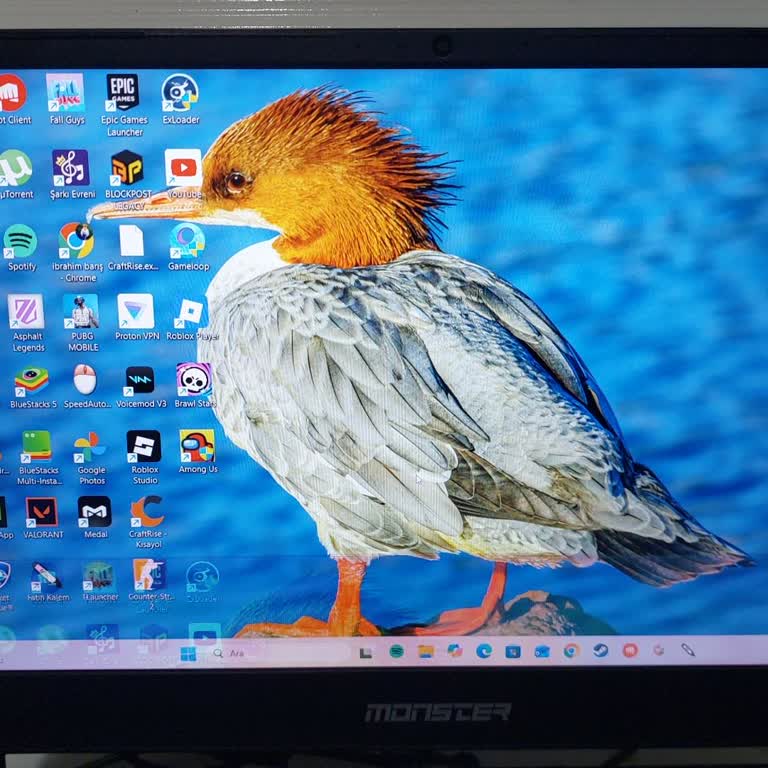Open the Windows Start menu button

tap(188, 653)
